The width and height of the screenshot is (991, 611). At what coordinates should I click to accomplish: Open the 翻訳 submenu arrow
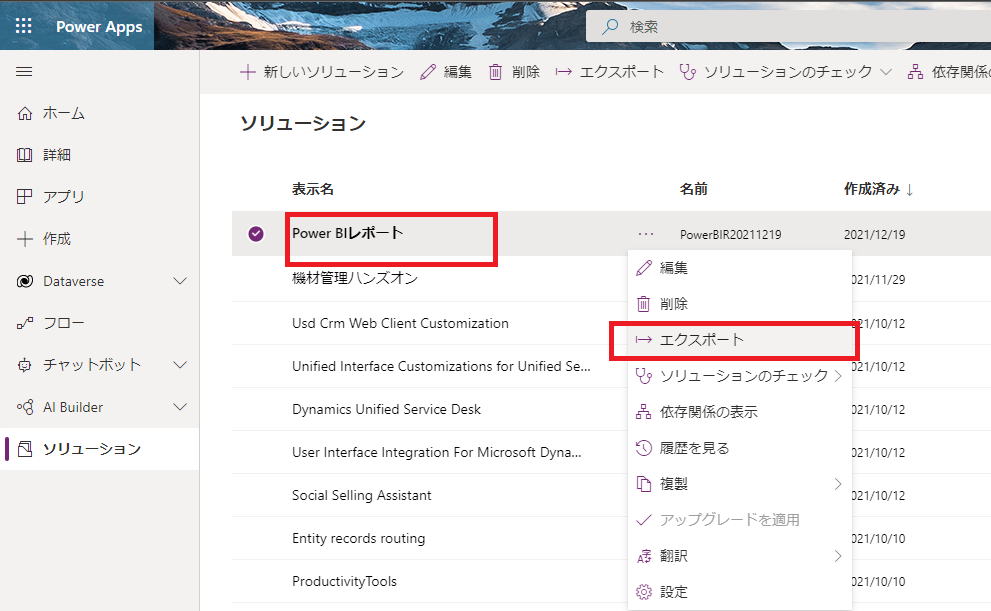coord(838,556)
